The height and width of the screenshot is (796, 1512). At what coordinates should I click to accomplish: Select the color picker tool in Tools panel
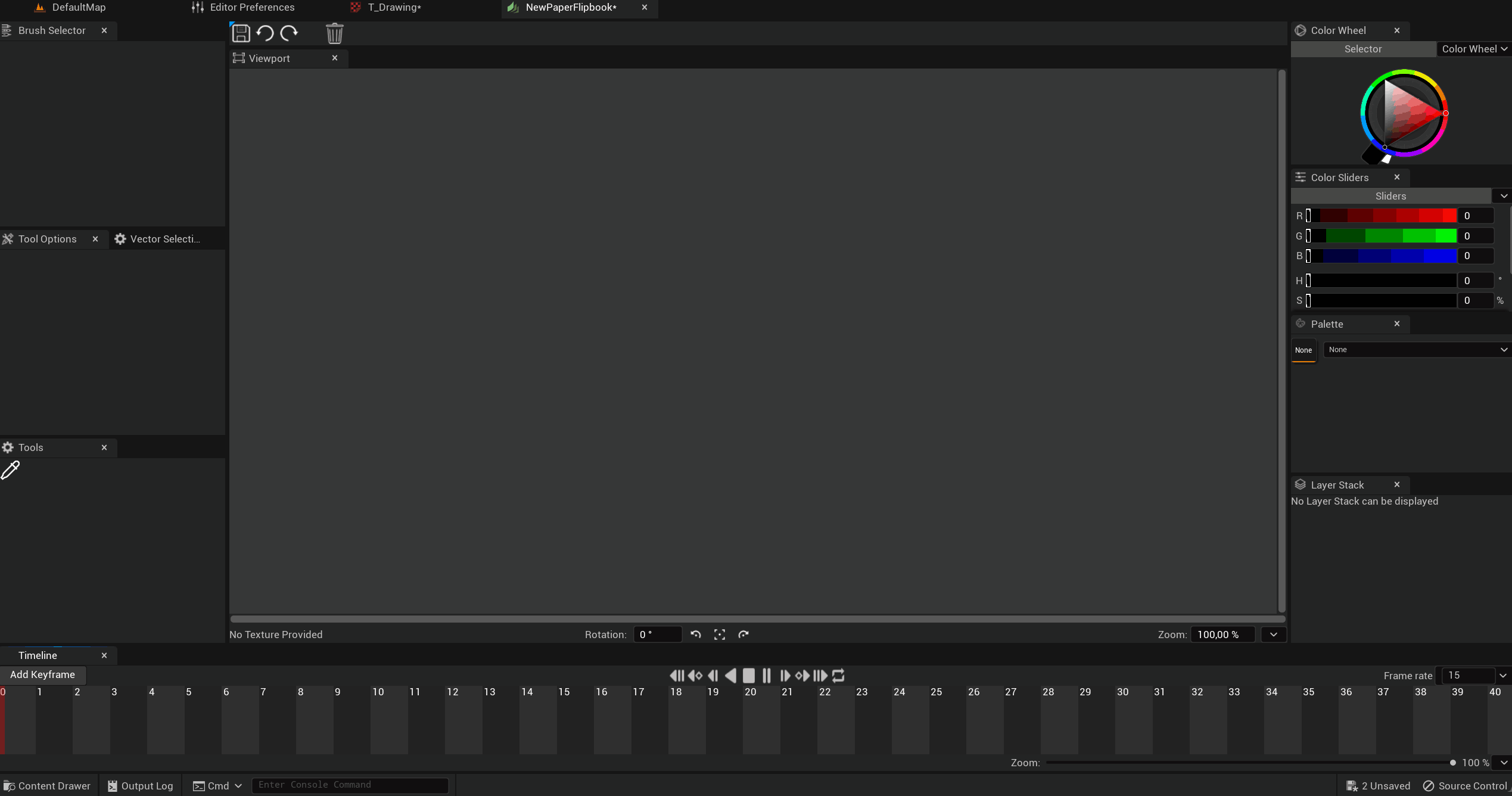click(x=11, y=471)
